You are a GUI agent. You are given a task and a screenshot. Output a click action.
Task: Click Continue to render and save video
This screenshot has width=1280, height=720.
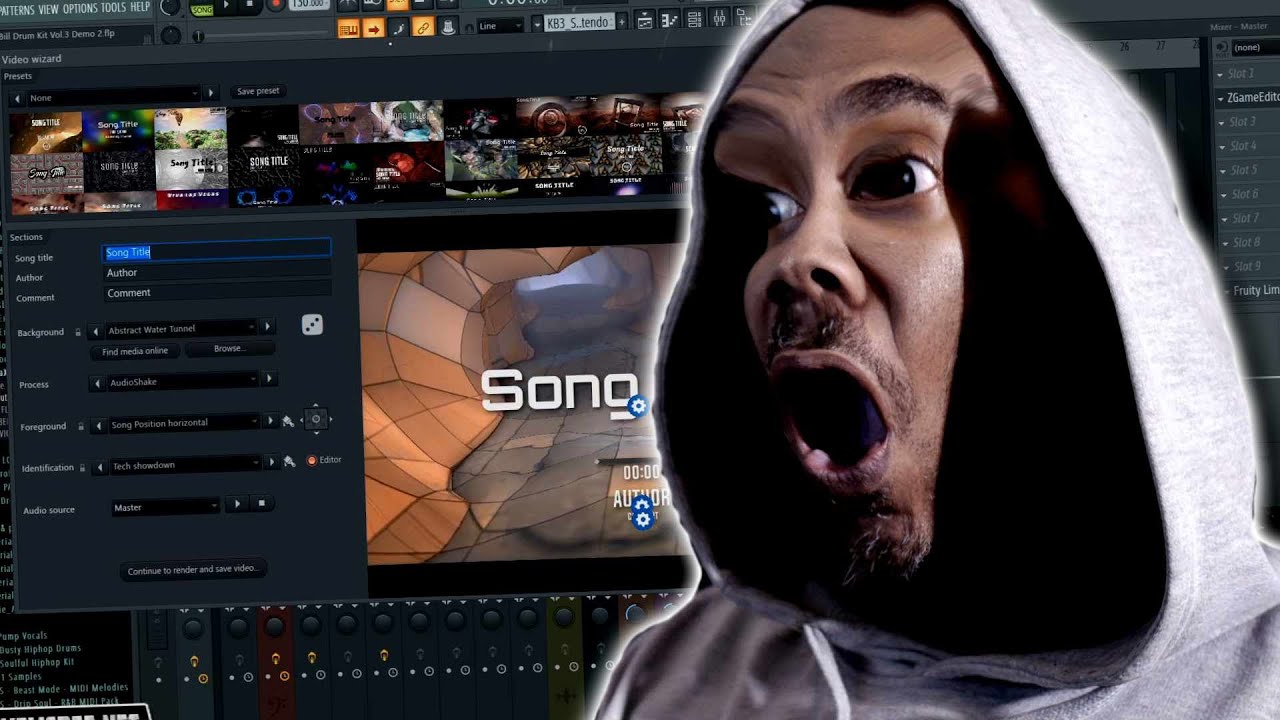tap(192, 569)
